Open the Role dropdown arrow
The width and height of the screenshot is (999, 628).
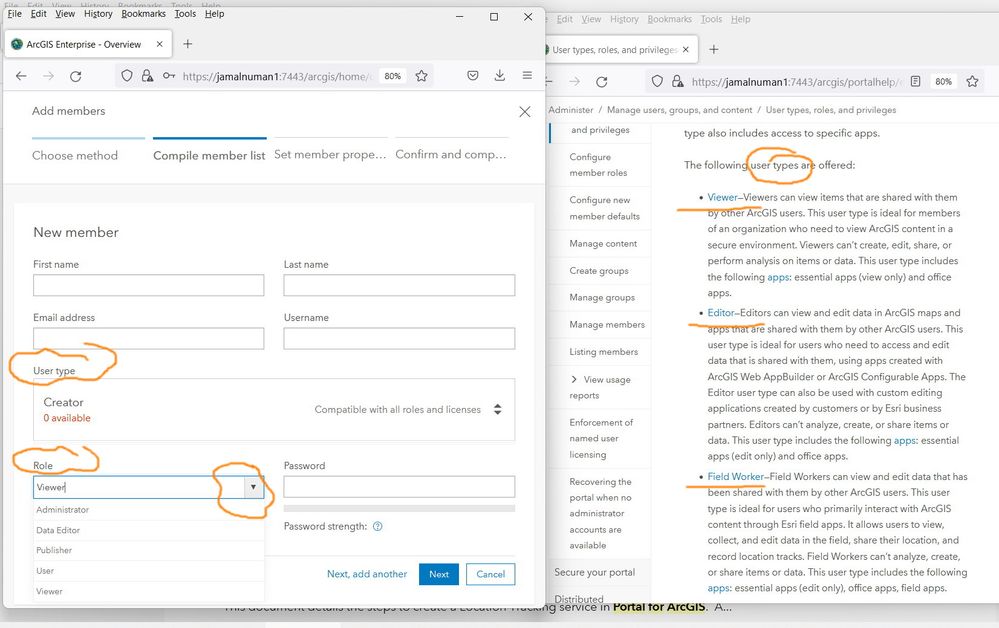coord(253,487)
